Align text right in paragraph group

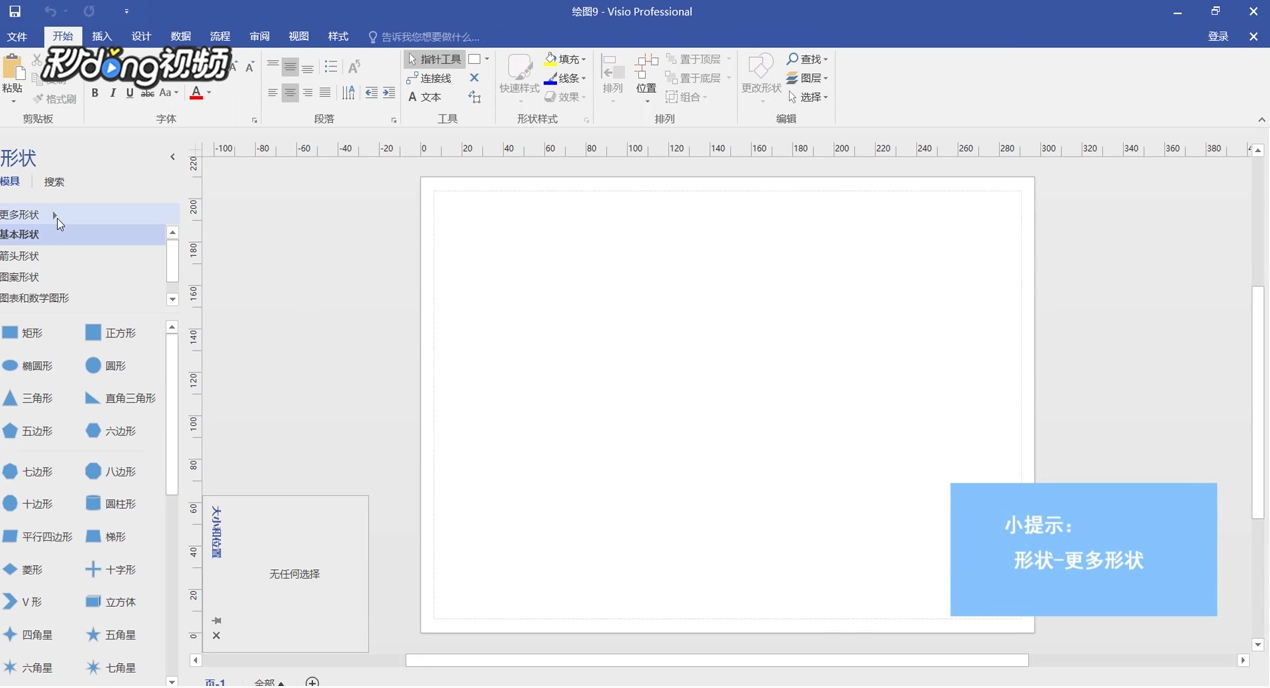click(x=307, y=93)
